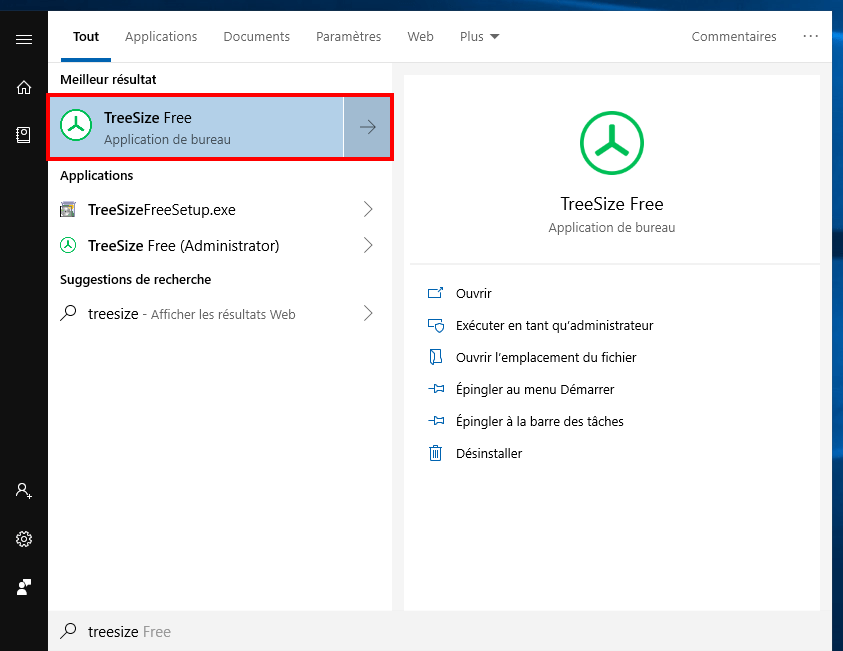Click the trash icon next to Désinstaller

435,453
